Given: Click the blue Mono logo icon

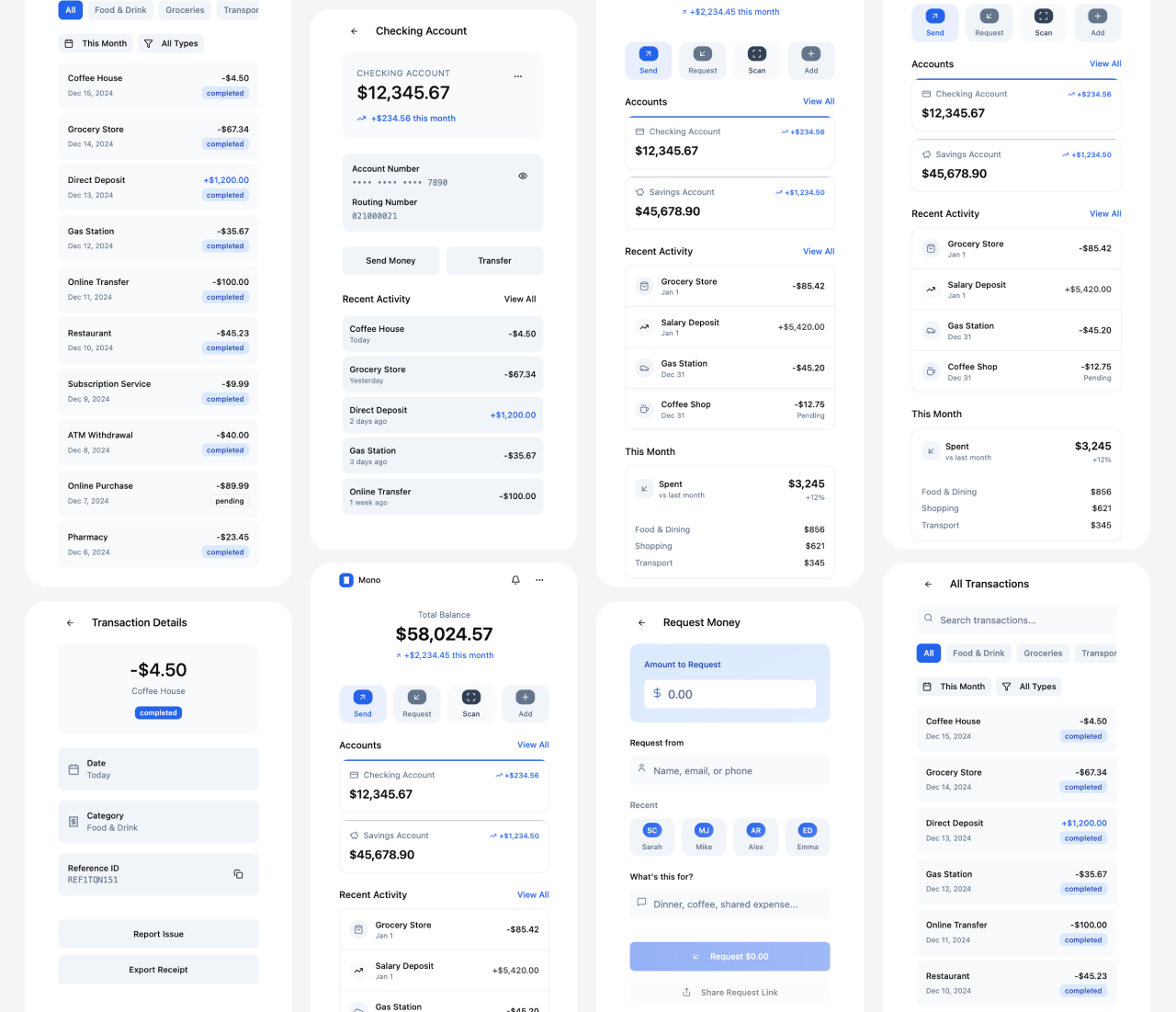Looking at the screenshot, I should (346, 580).
